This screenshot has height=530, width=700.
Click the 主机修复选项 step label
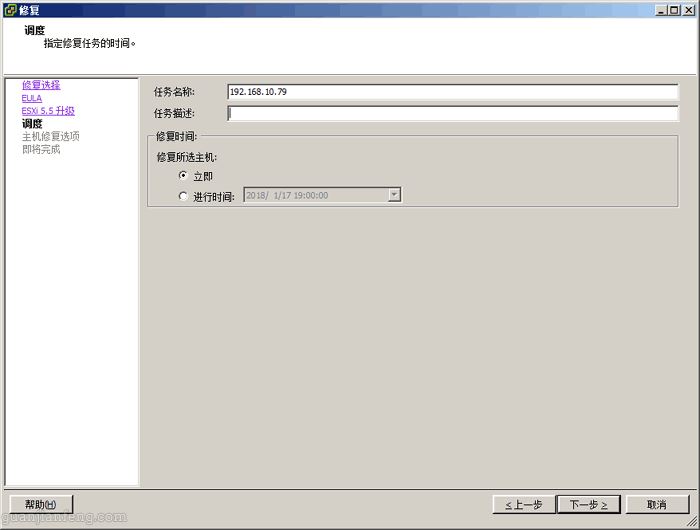(x=50, y=136)
